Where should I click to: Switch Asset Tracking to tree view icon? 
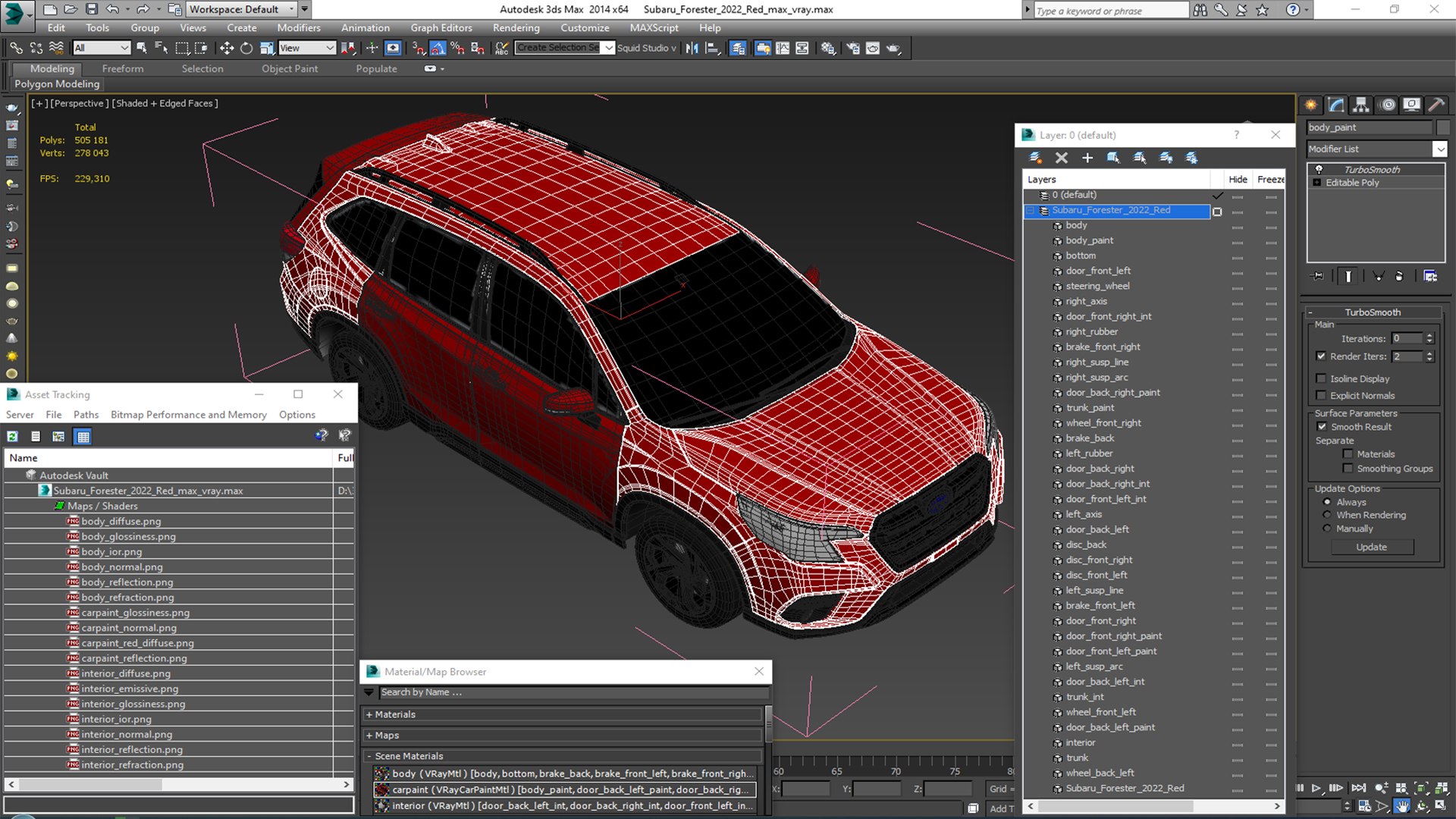coord(58,436)
